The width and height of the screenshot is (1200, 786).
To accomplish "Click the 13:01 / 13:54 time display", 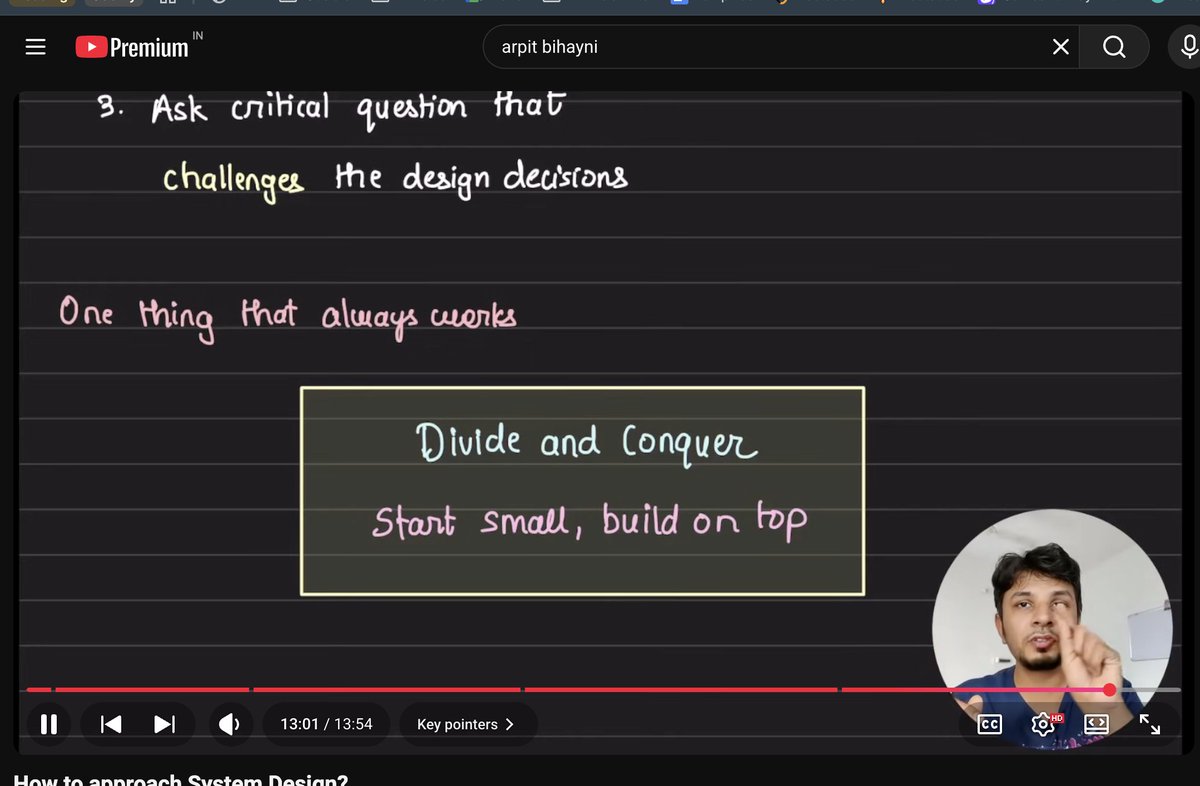I will 326,724.
